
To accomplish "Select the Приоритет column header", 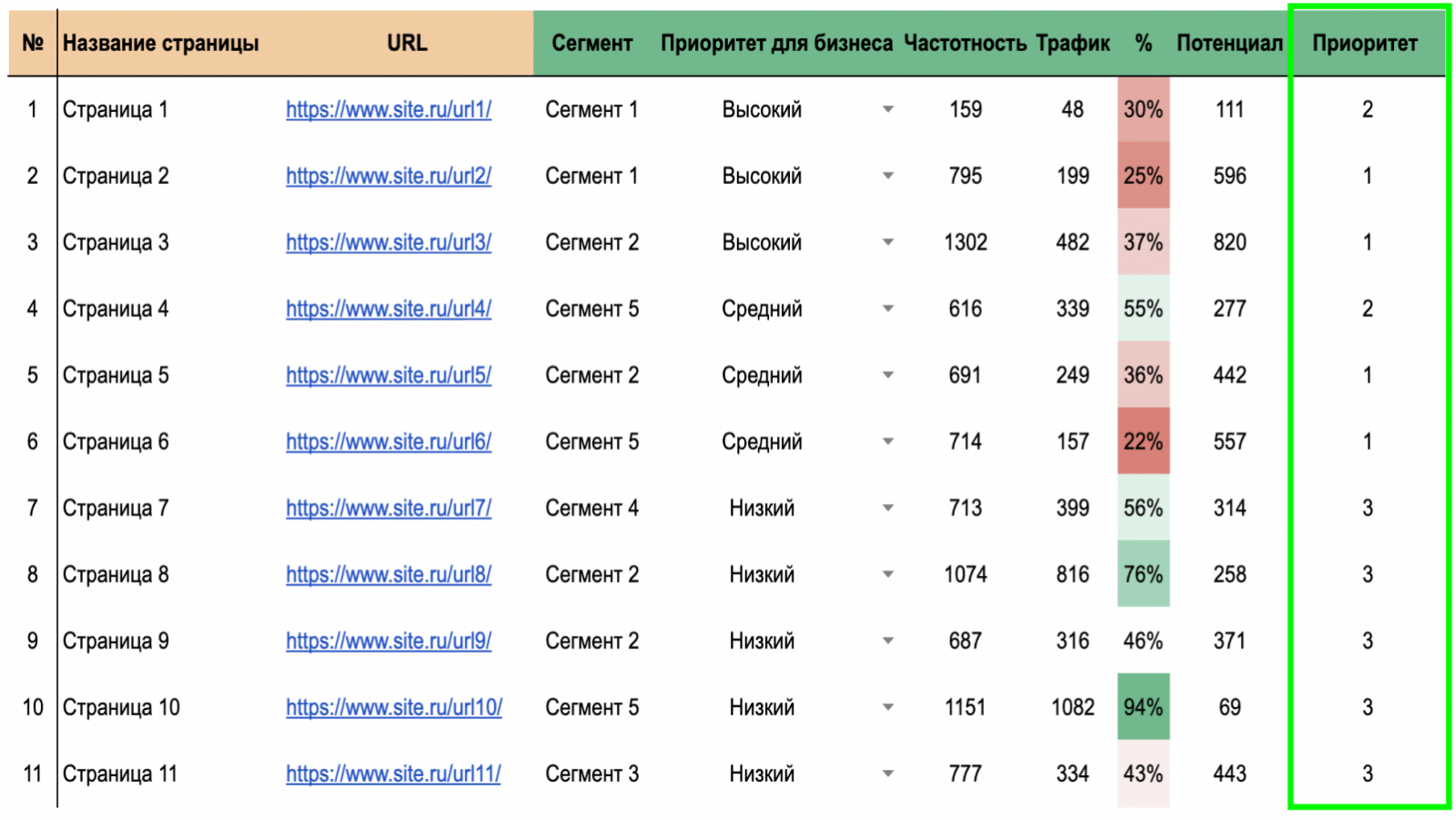I will click(x=1365, y=44).
